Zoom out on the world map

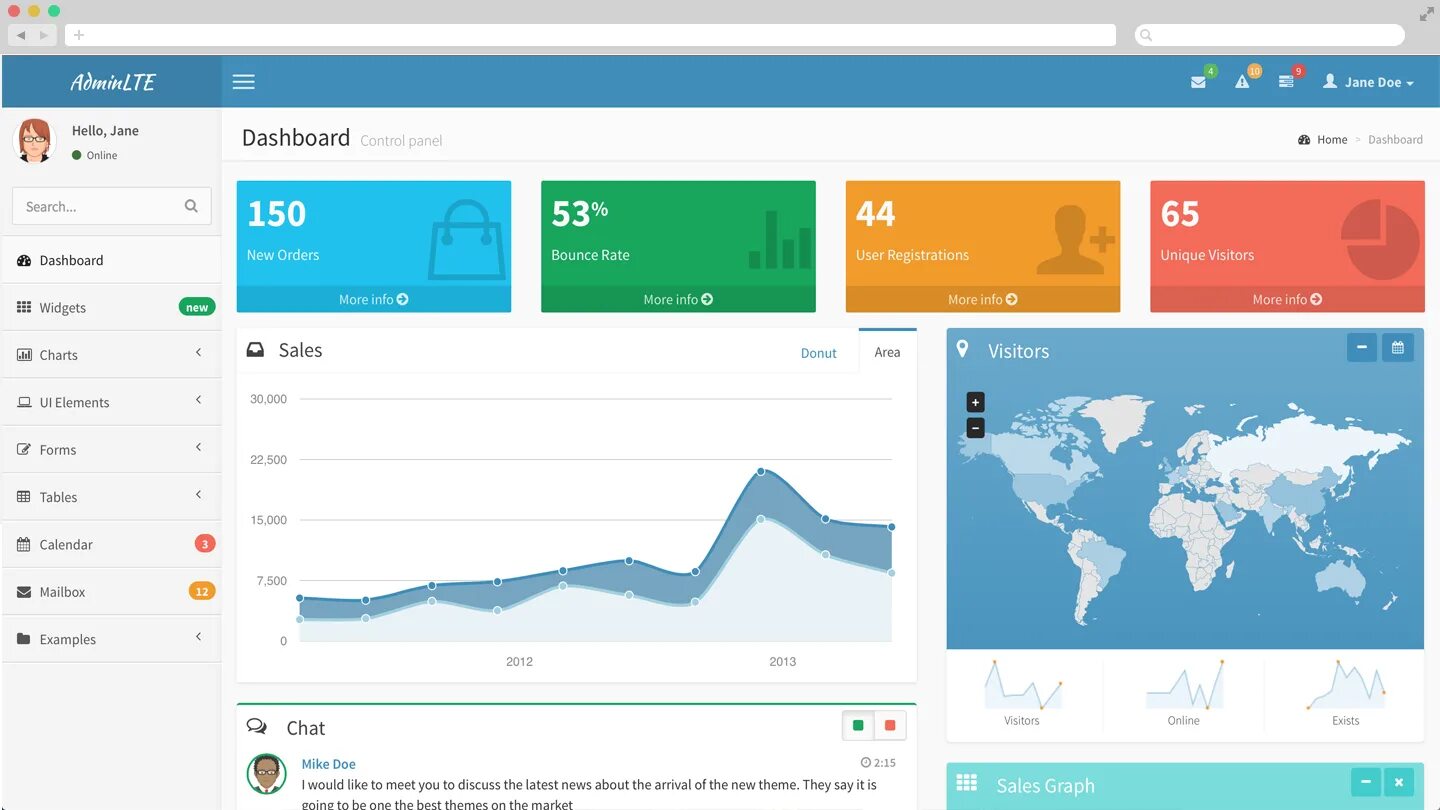point(976,428)
